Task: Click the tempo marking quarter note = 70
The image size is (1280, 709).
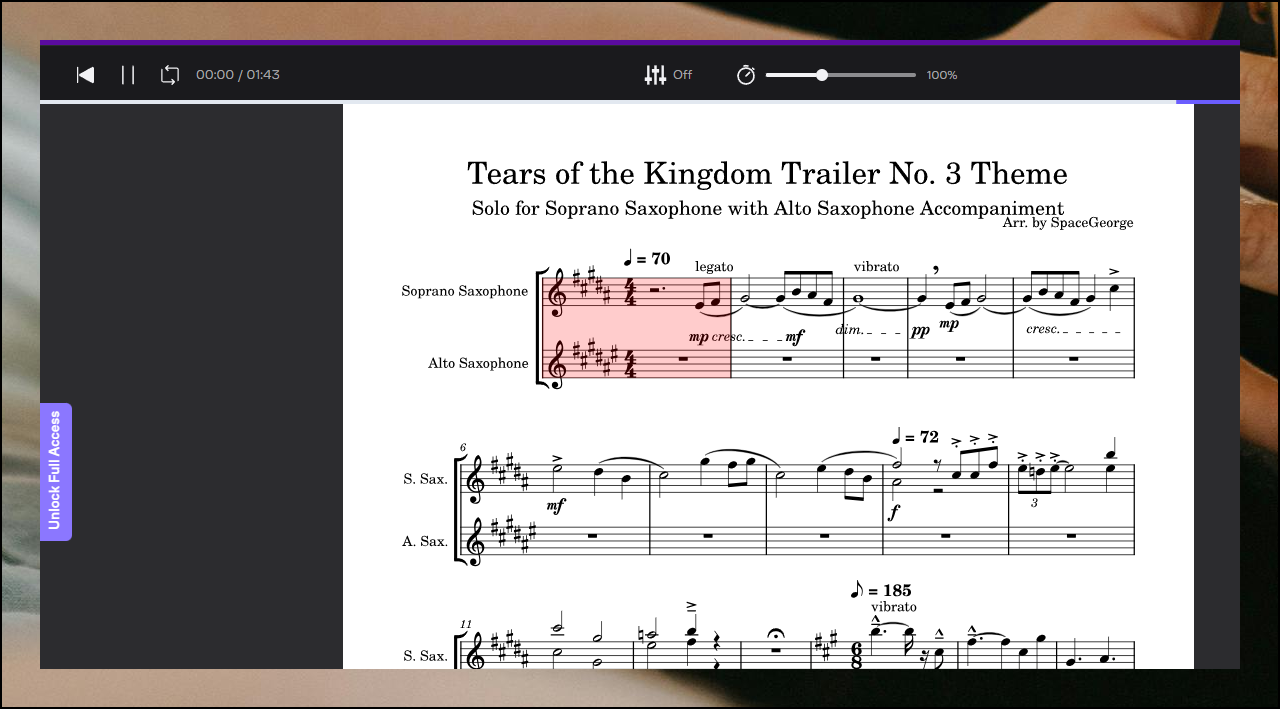Action: pyautogui.click(x=646, y=259)
